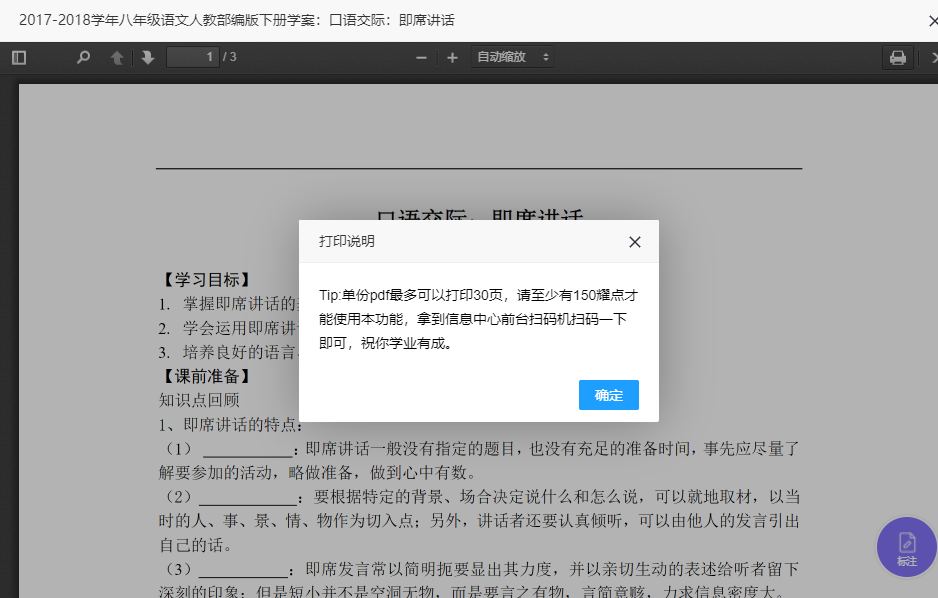This screenshot has width=938, height=598.
Task: Click the 打印说明 dialog title
Action: [346, 241]
